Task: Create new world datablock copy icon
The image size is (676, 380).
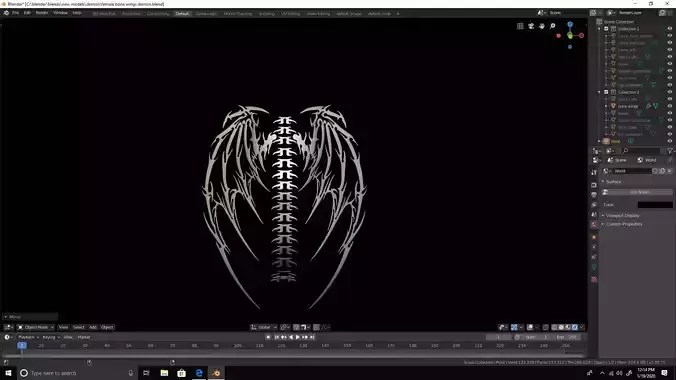Action: (662, 171)
